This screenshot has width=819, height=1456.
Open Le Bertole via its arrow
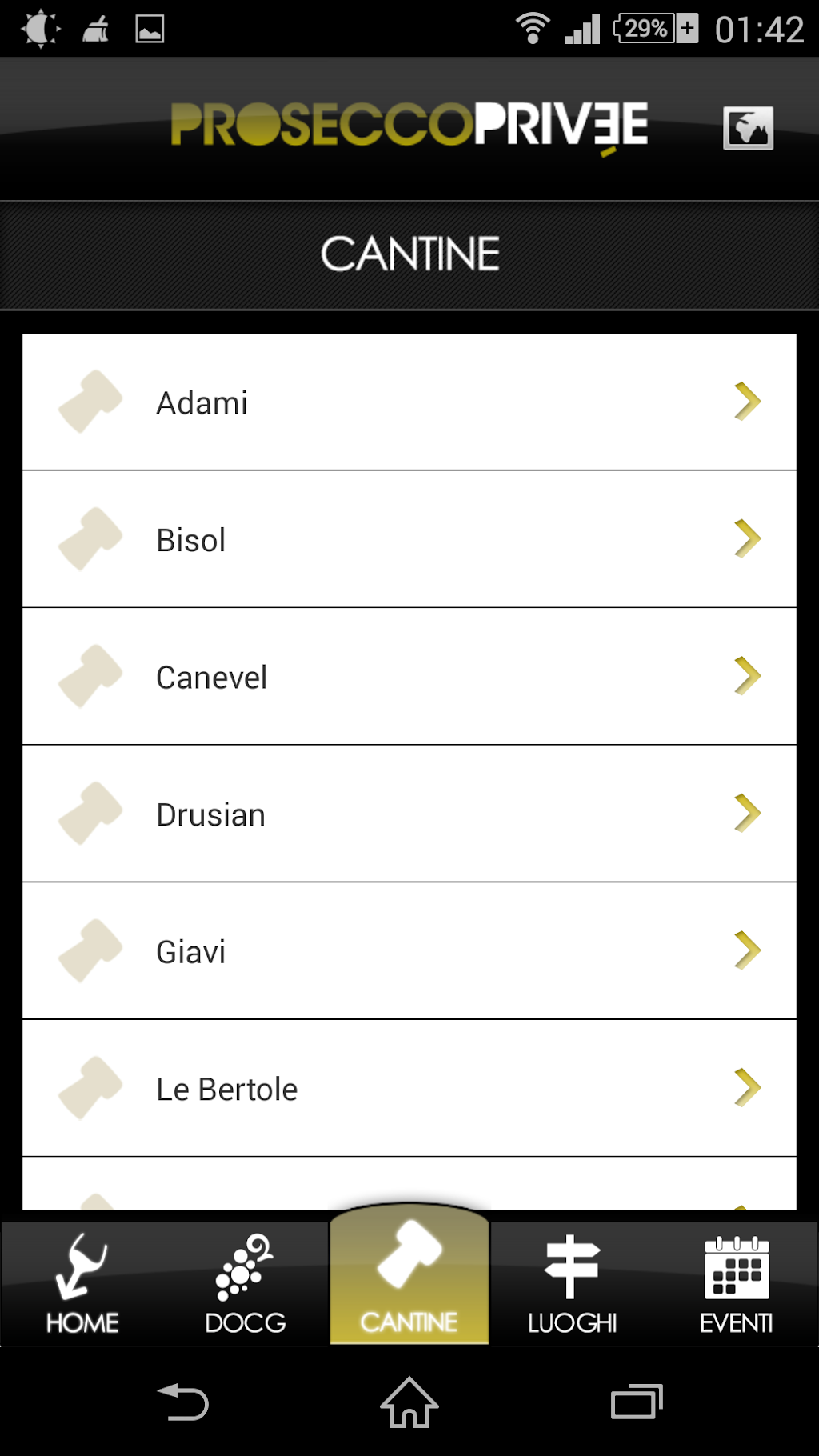pyautogui.click(x=747, y=1088)
